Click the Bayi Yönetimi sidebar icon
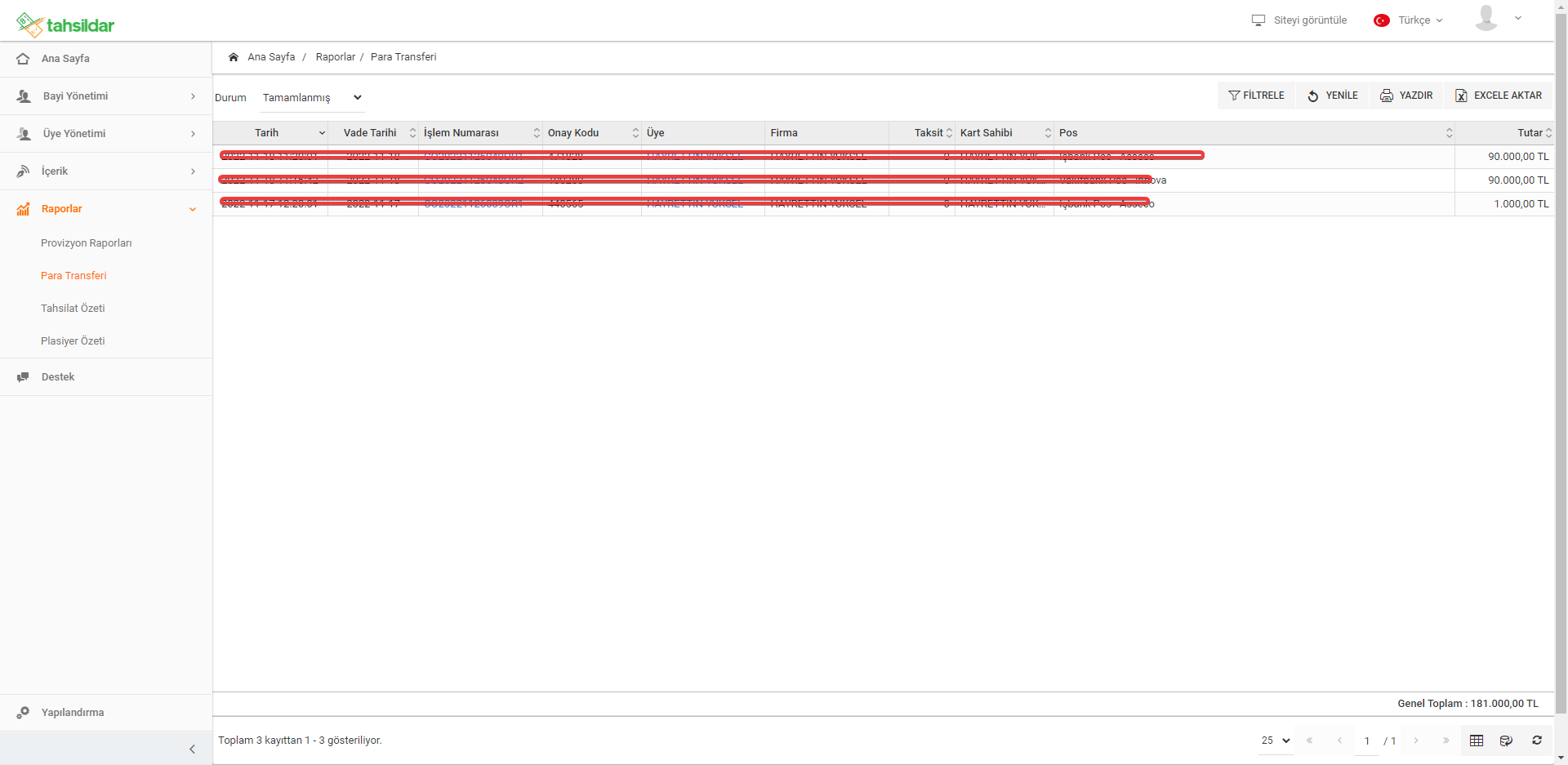The height and width of the screenshot is (765, 1568). (x=24, y=96)
